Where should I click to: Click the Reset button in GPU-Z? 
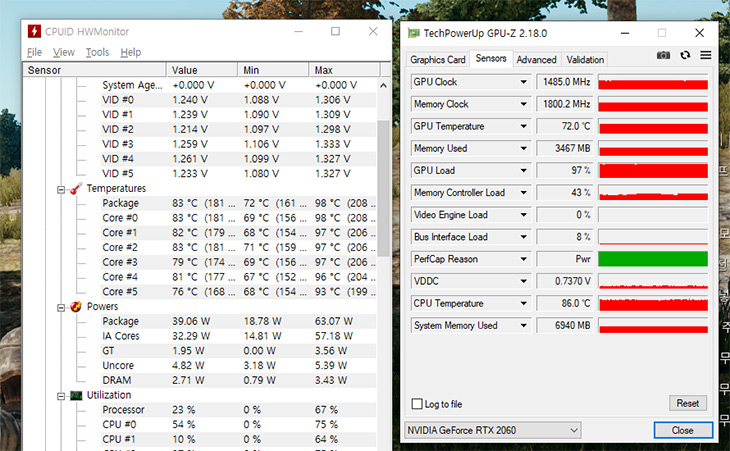pyautogui.click(x=688, y=403)
